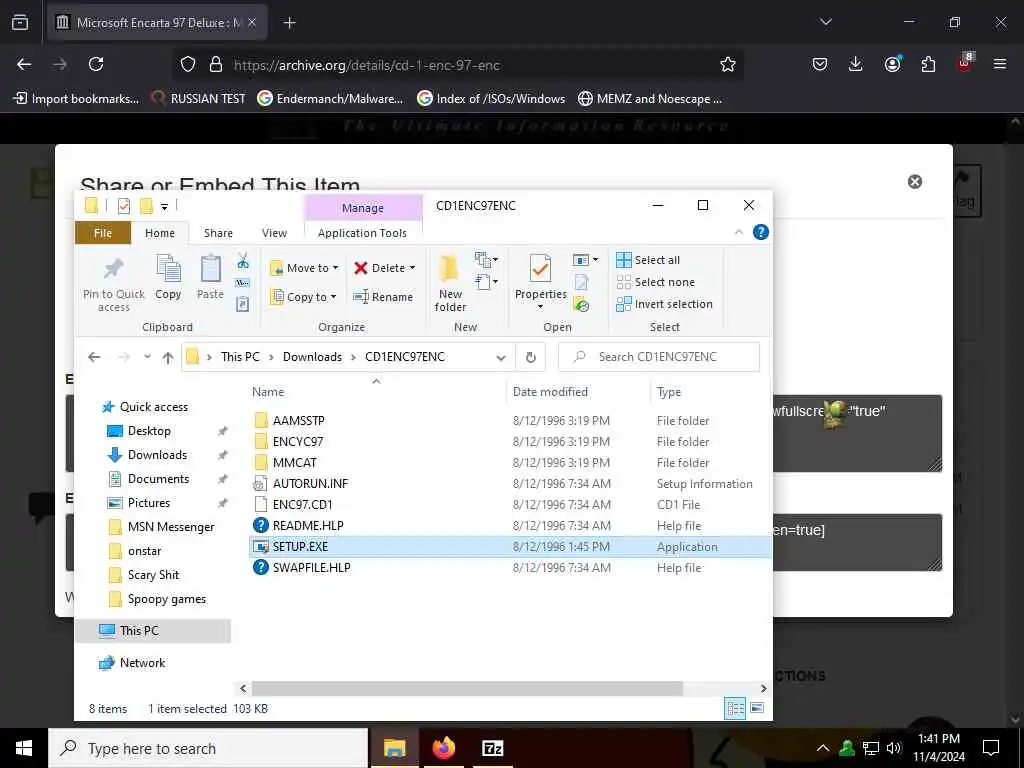
Task: Open Firefox from the taskbar
Action: (x=444, y=748)
